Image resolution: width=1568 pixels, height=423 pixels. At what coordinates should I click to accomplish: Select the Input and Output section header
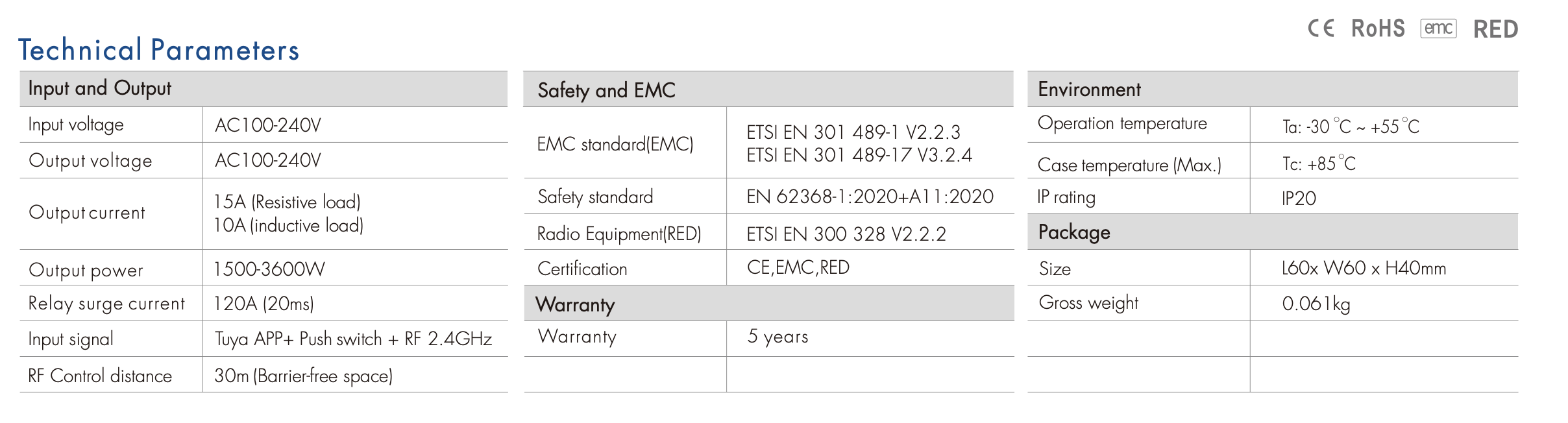pos(99,88)
